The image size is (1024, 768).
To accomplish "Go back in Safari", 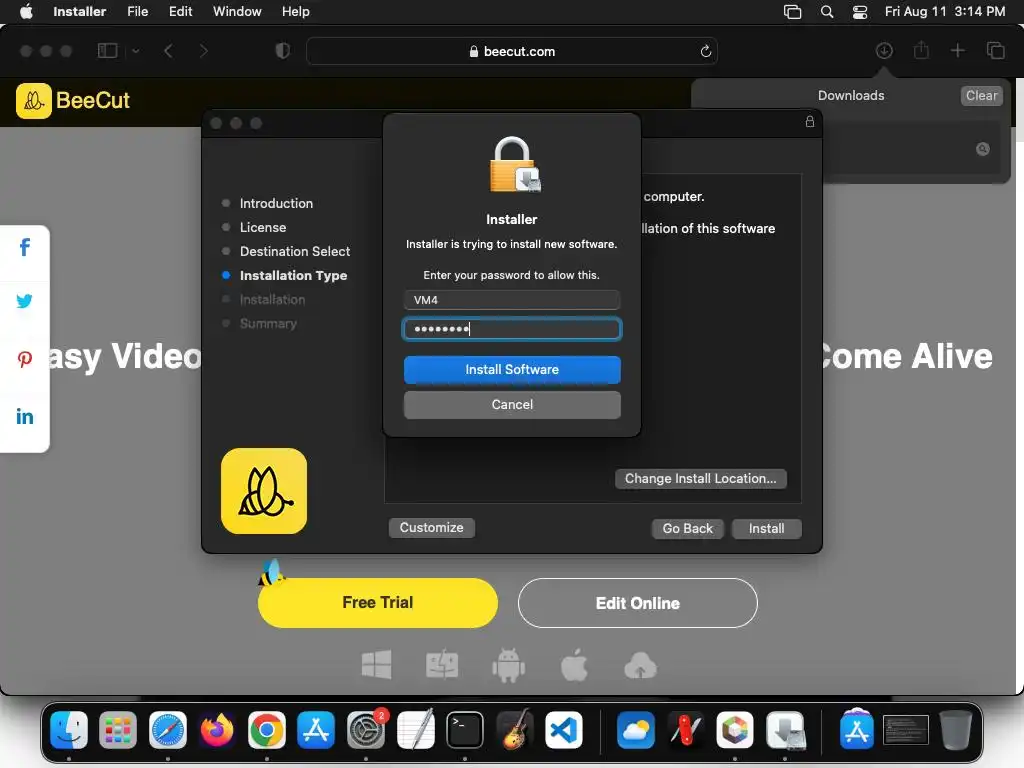I will click(x=168, y=51).
